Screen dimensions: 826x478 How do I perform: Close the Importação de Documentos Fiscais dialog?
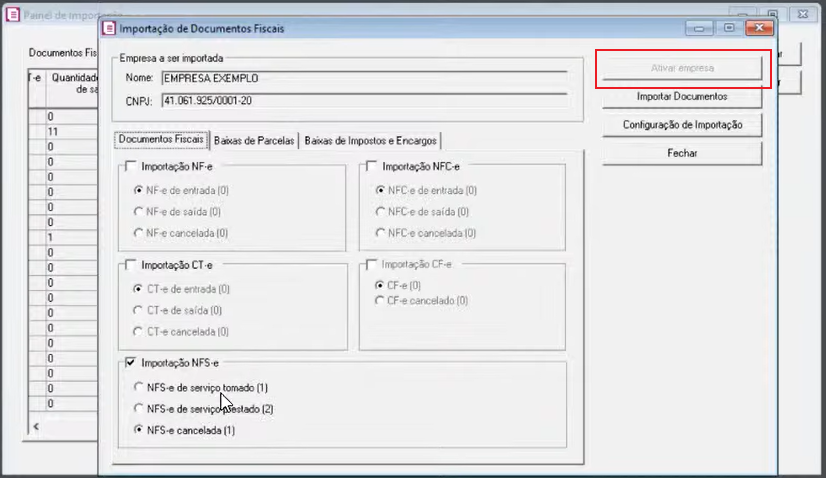coord(759,28)
